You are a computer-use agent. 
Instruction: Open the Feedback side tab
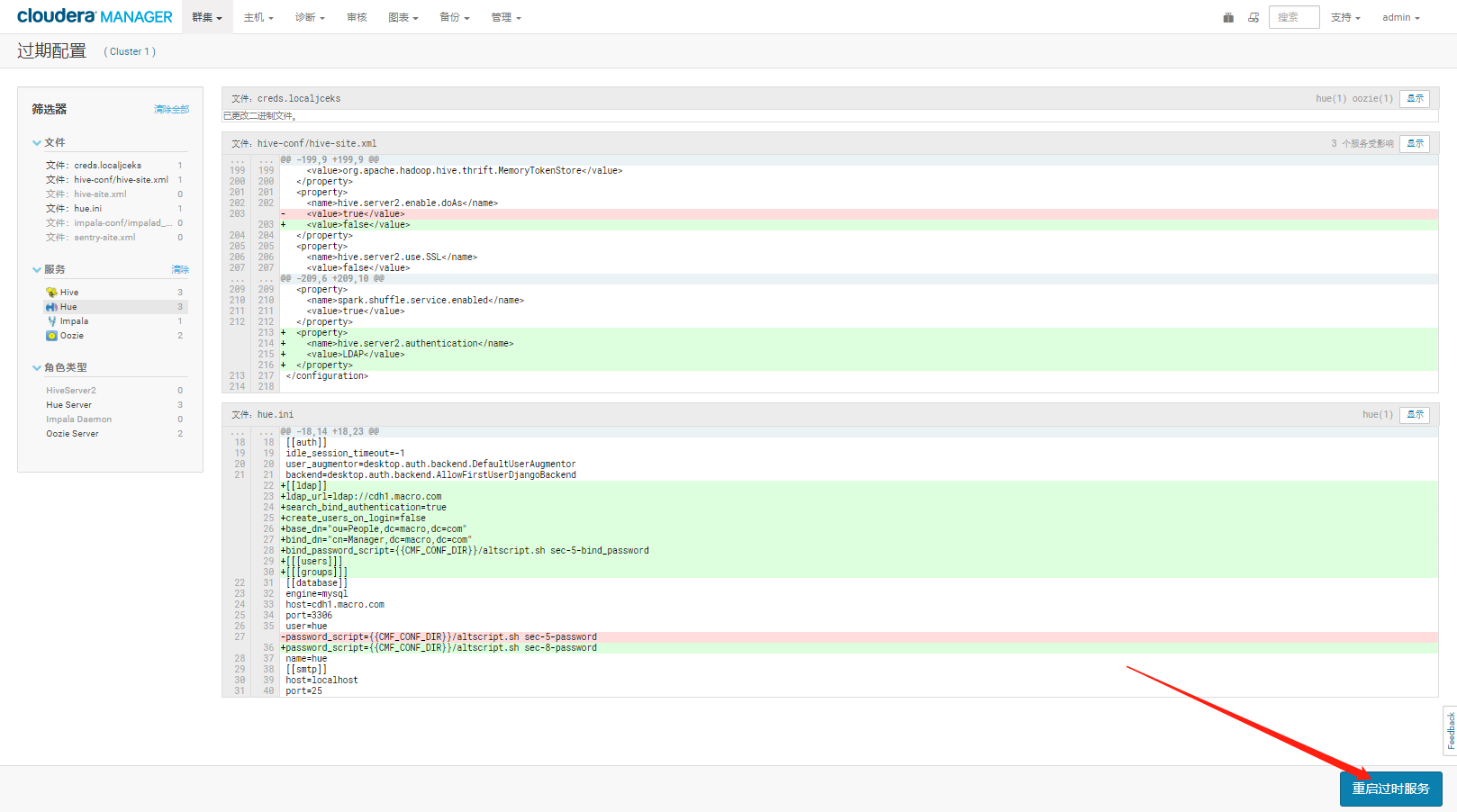[1450, 730]
